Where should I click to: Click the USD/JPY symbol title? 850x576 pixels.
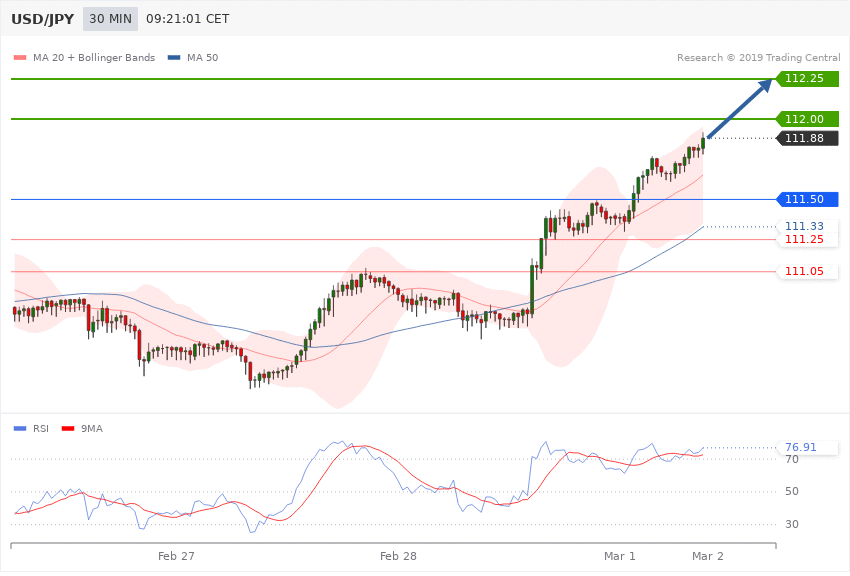[x=42, y=20]
